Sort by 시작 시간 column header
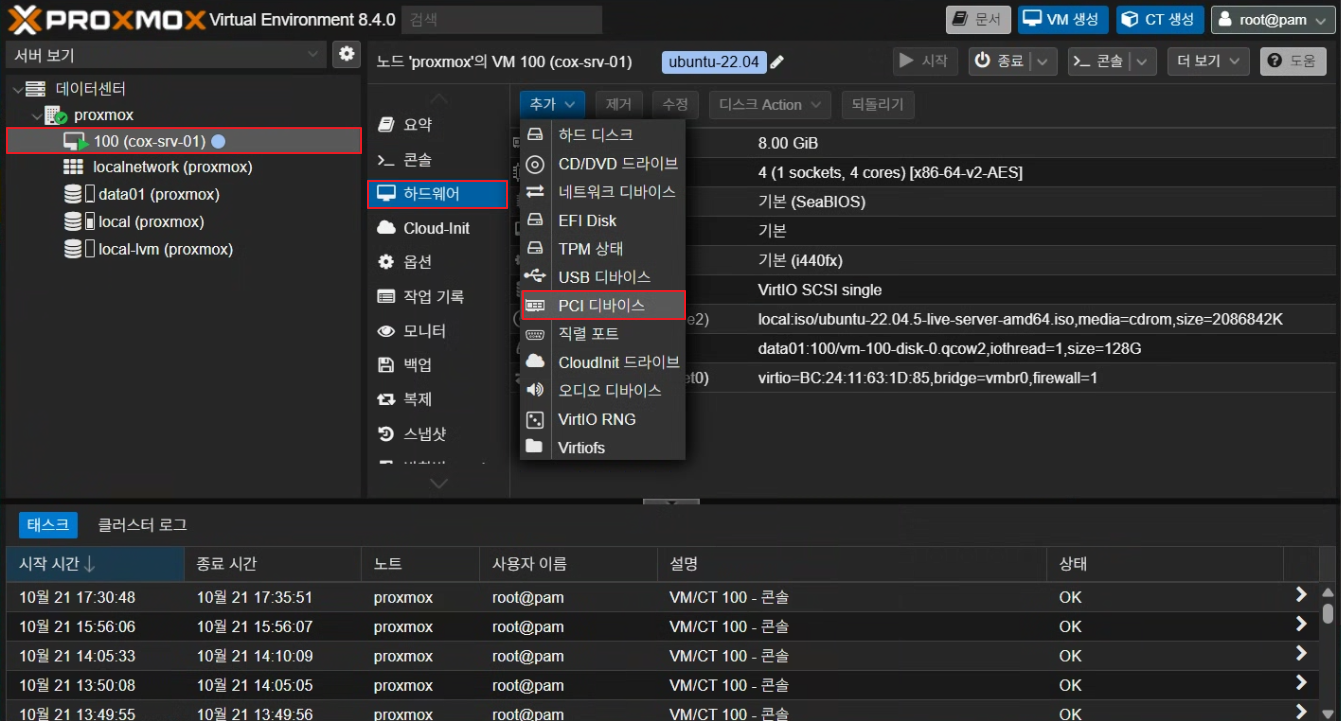 tap(95, 564)
